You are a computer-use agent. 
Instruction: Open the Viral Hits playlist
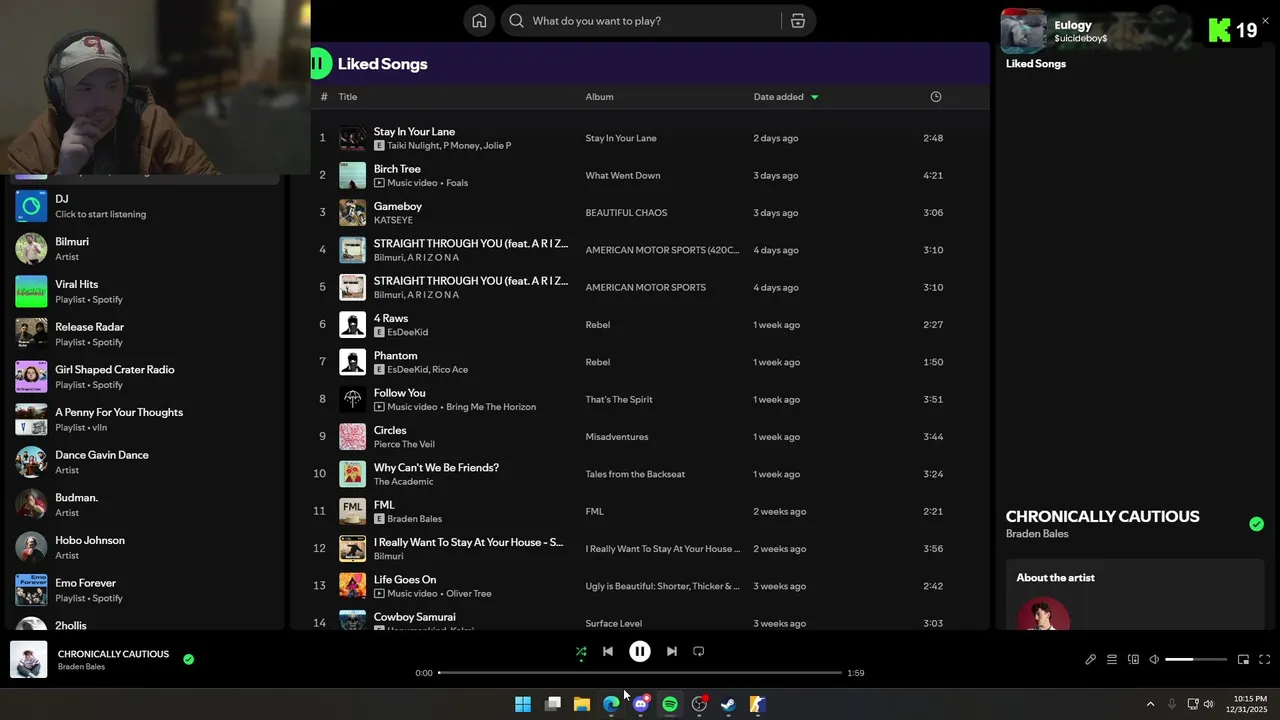click(x=145, y=291)
